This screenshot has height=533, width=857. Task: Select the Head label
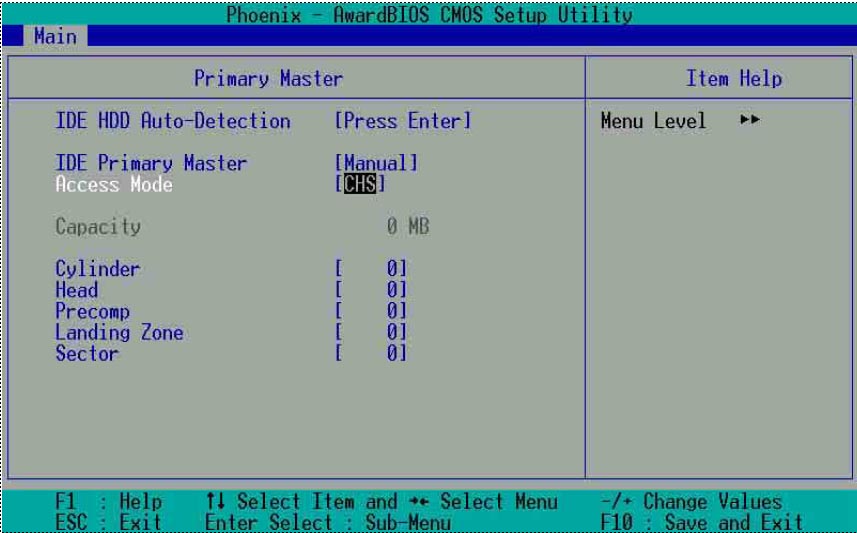[77, 289]
